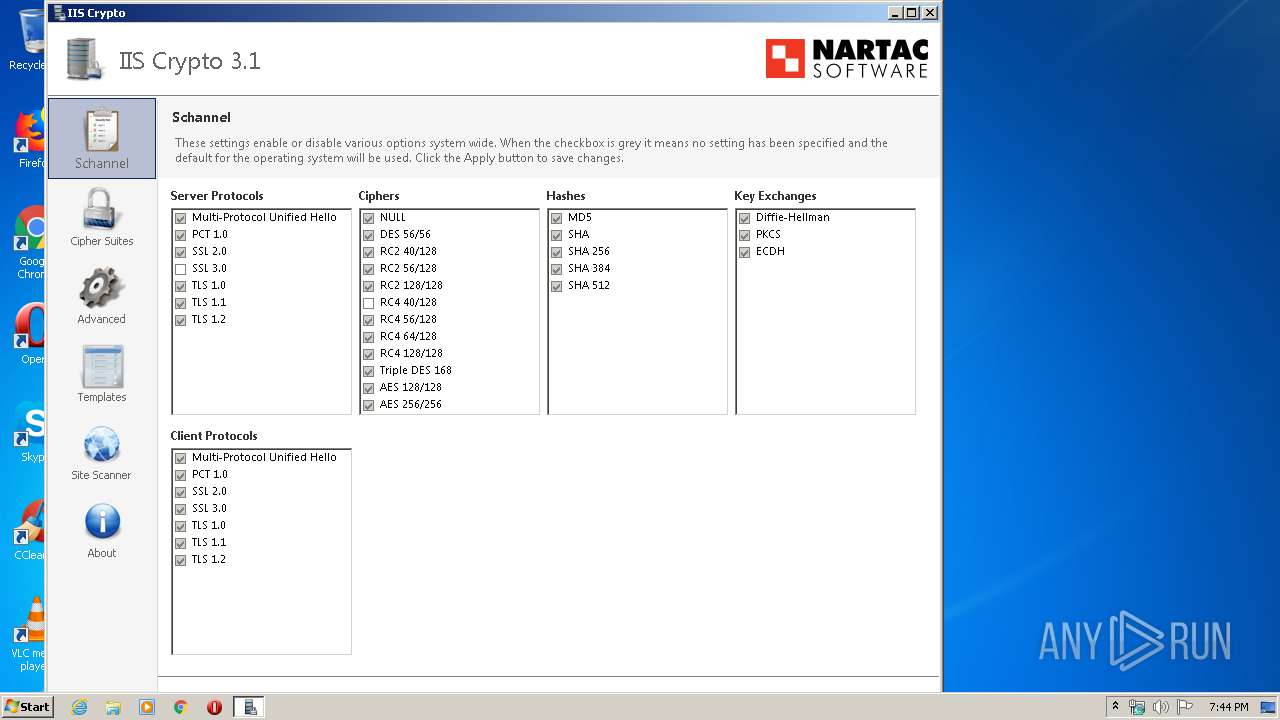Toggle the PKCS key exchange checkbox

point(745,235)
